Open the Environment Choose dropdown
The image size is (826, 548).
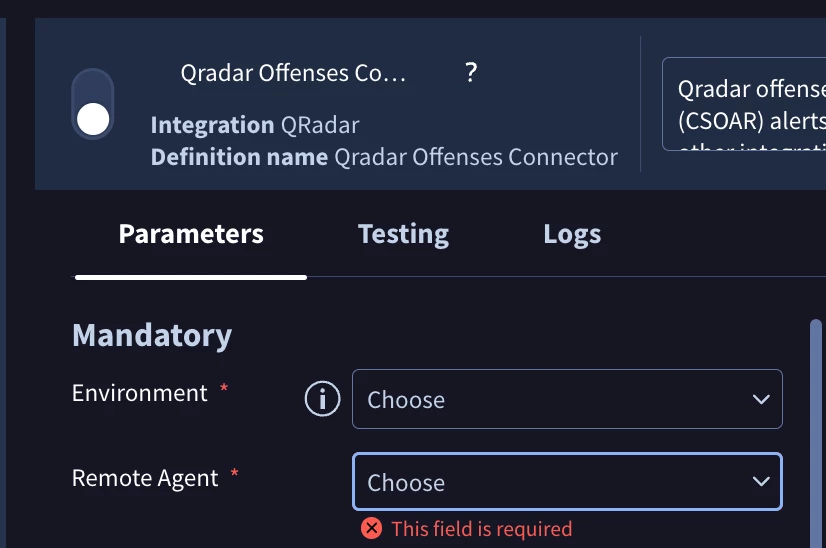click(567, 399)
